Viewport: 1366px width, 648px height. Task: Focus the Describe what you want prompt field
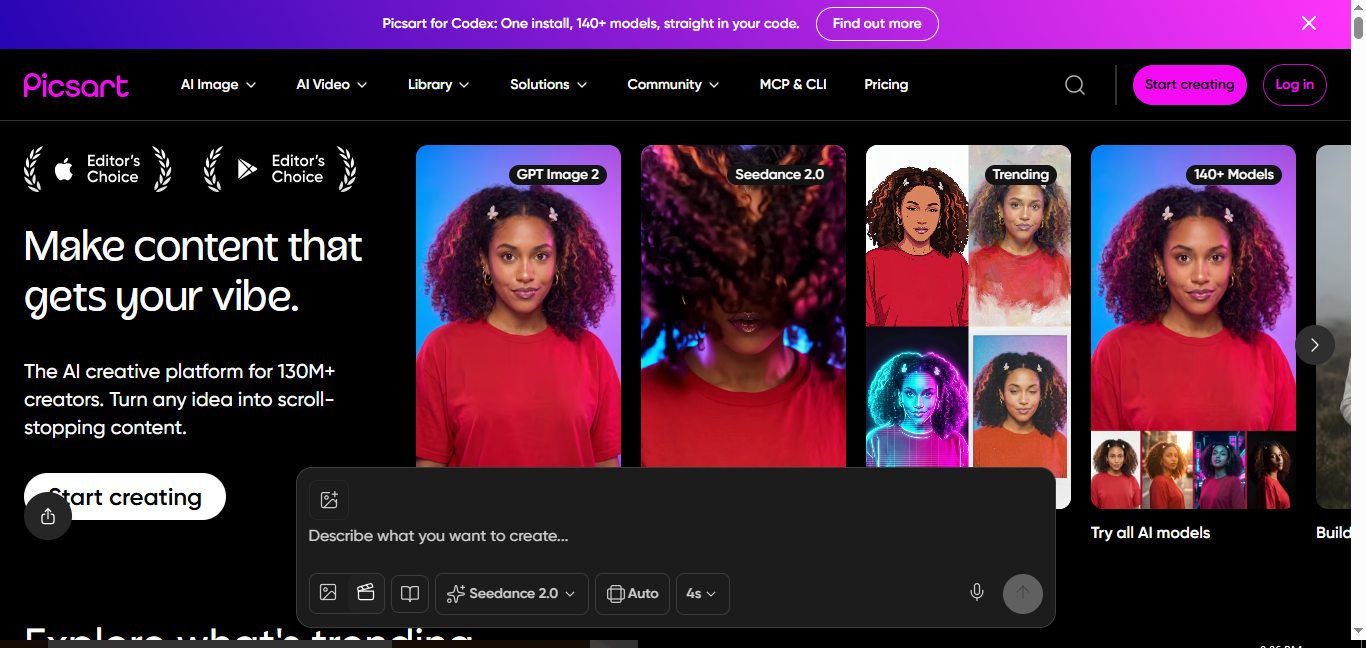pos(675,536)
